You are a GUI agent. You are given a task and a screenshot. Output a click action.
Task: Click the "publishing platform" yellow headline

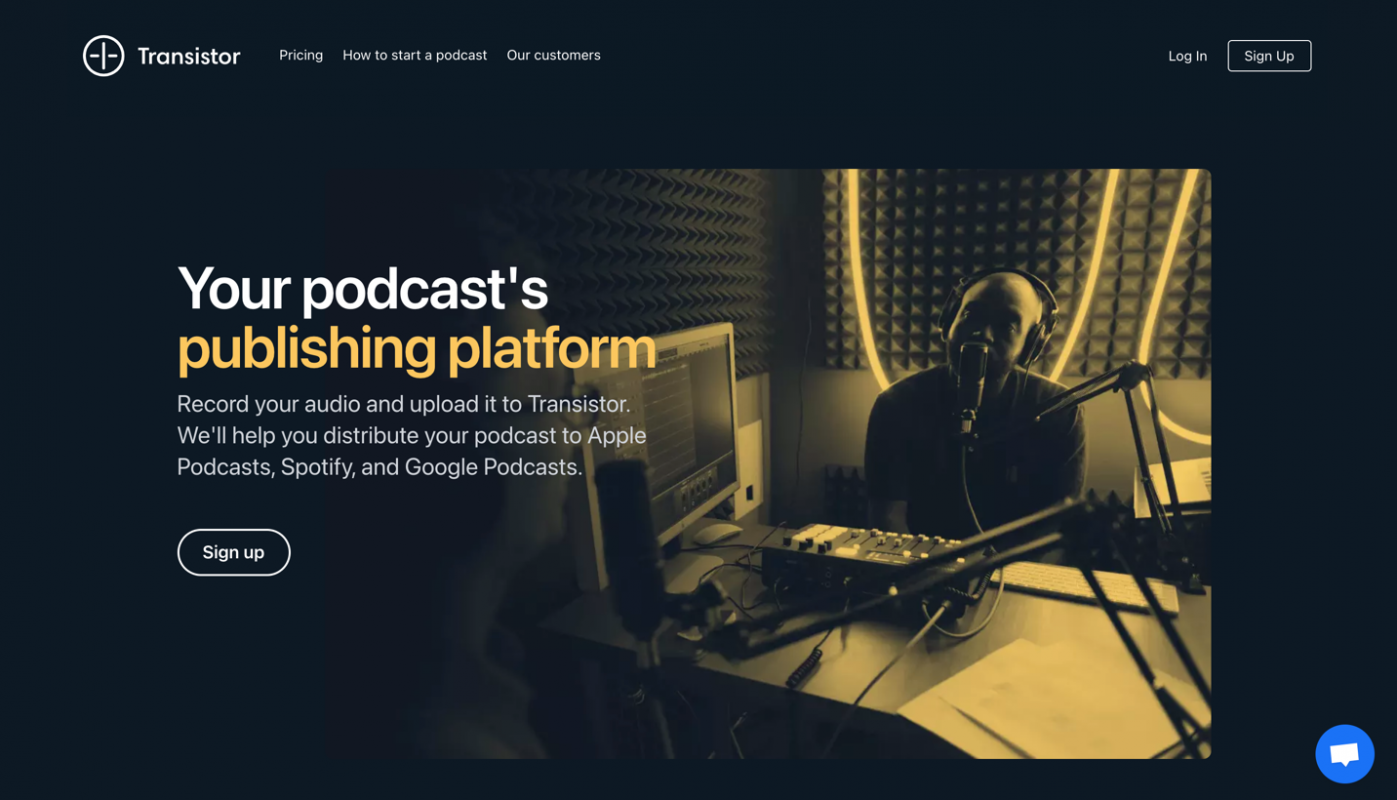[x=416, y=348]
